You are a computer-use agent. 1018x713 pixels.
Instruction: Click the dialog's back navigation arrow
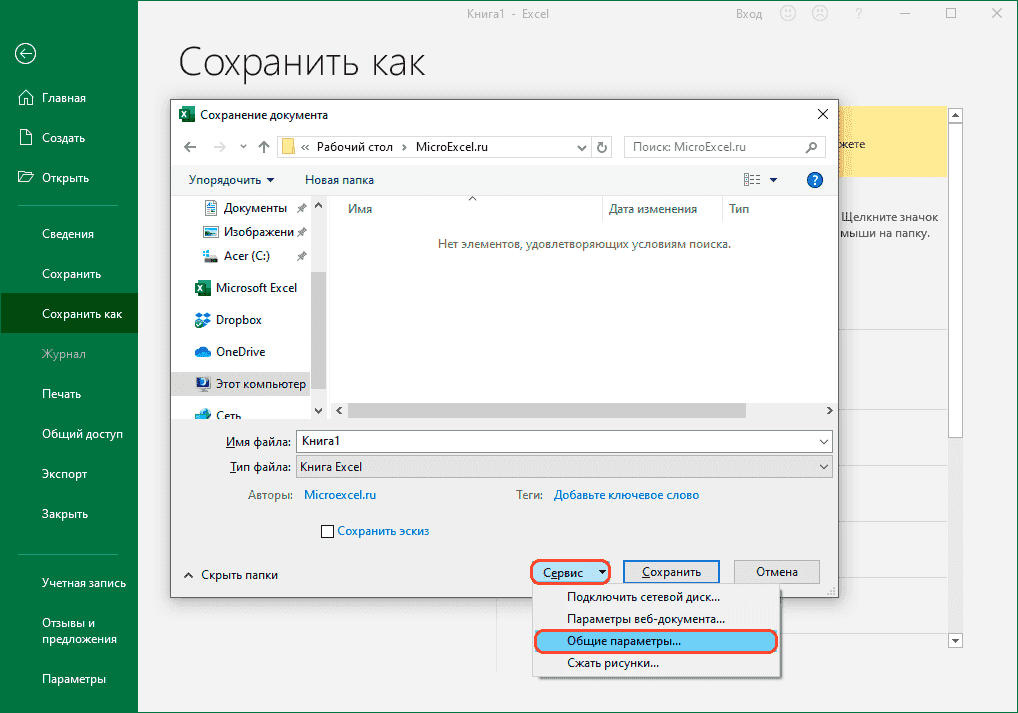click(x=192, y=147)
